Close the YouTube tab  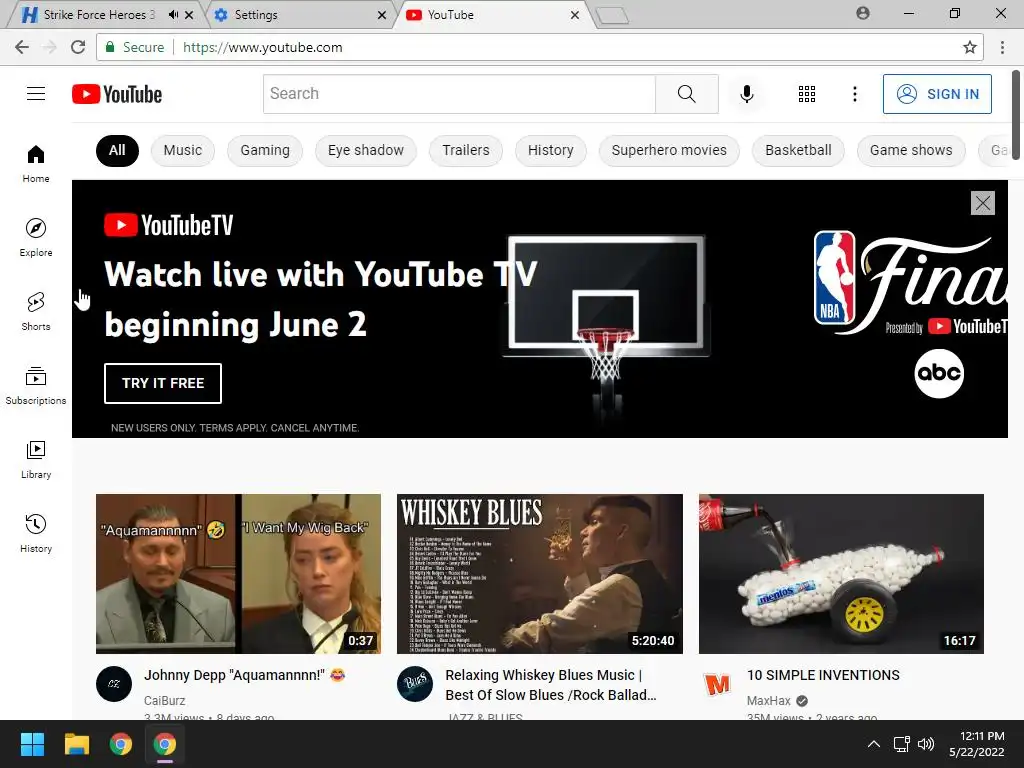(575, 14)
